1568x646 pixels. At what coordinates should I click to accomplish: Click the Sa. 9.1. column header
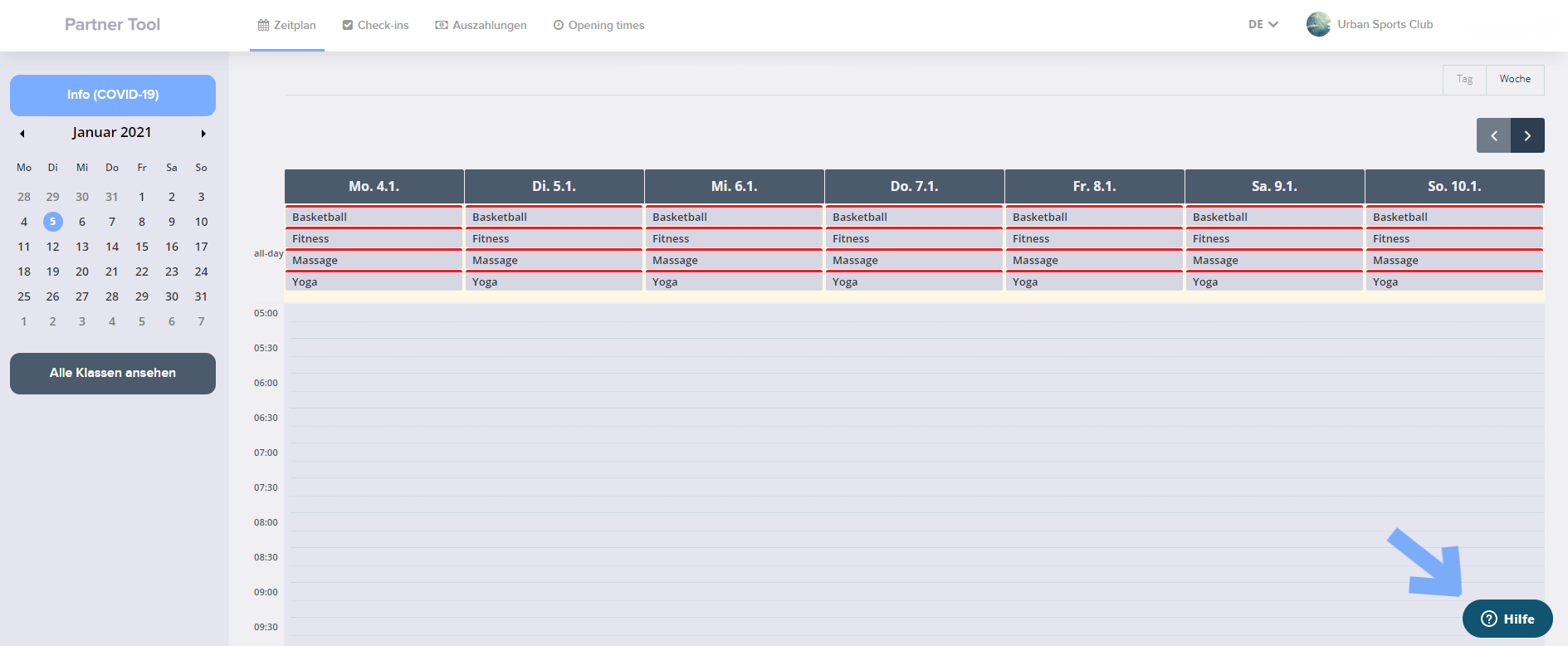coord(1275,186)
